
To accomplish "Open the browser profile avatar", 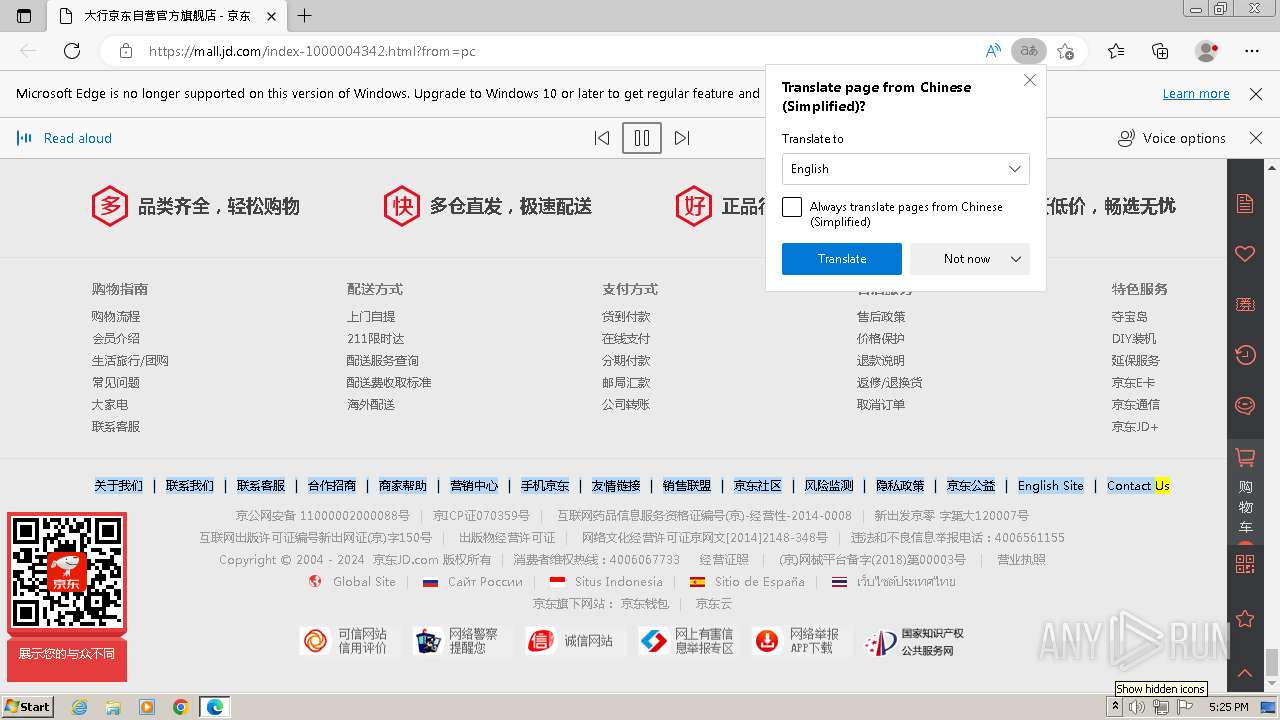I will click(x=1207, y=51).
